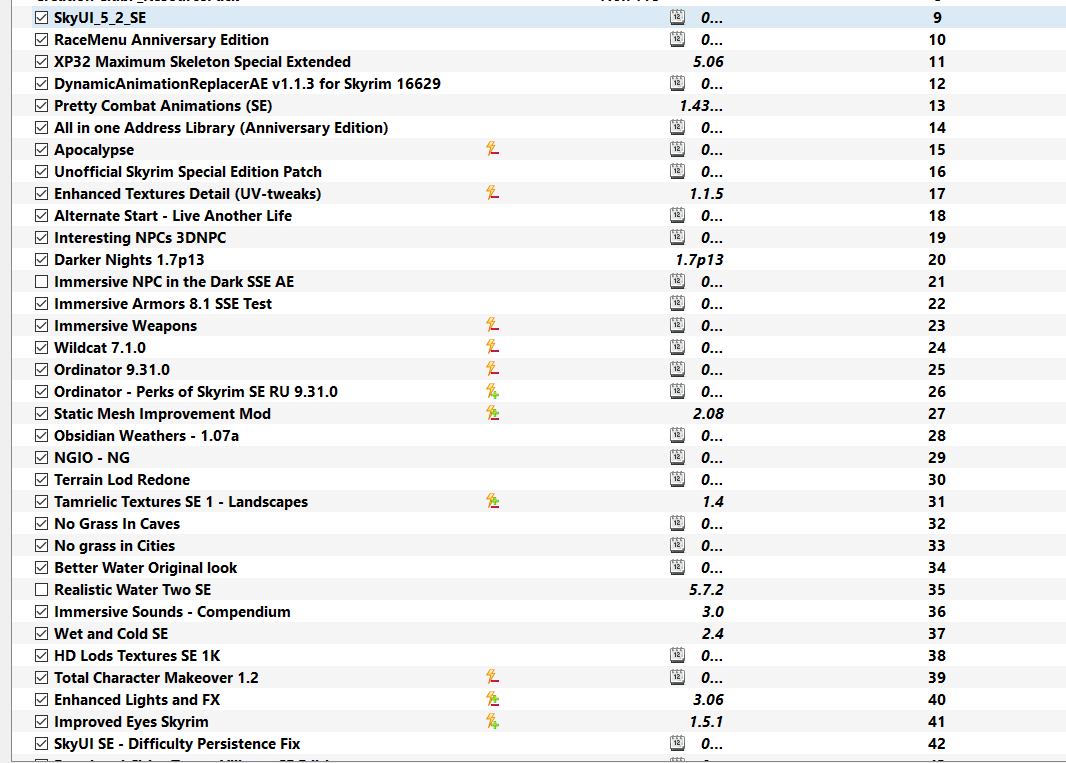Image resolution: width=1066 pixels, height=763 pixels.
Task: Select the HD Lods Textures SE 1K name
Action: [x=137, y=656]
